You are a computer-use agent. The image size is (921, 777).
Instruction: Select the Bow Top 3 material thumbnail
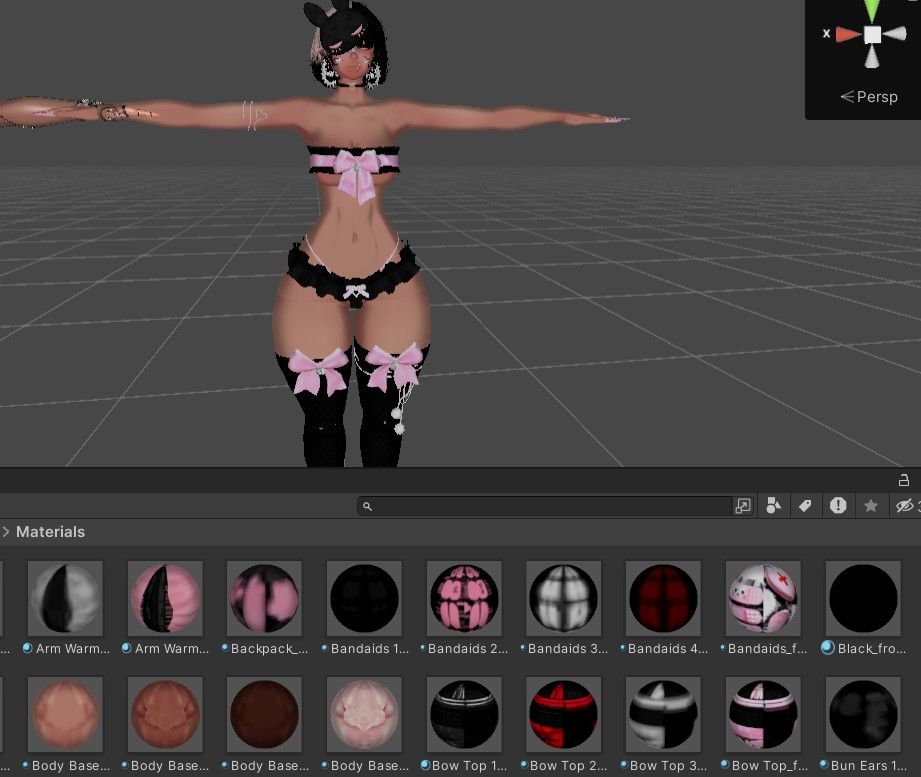click(663, 714)
